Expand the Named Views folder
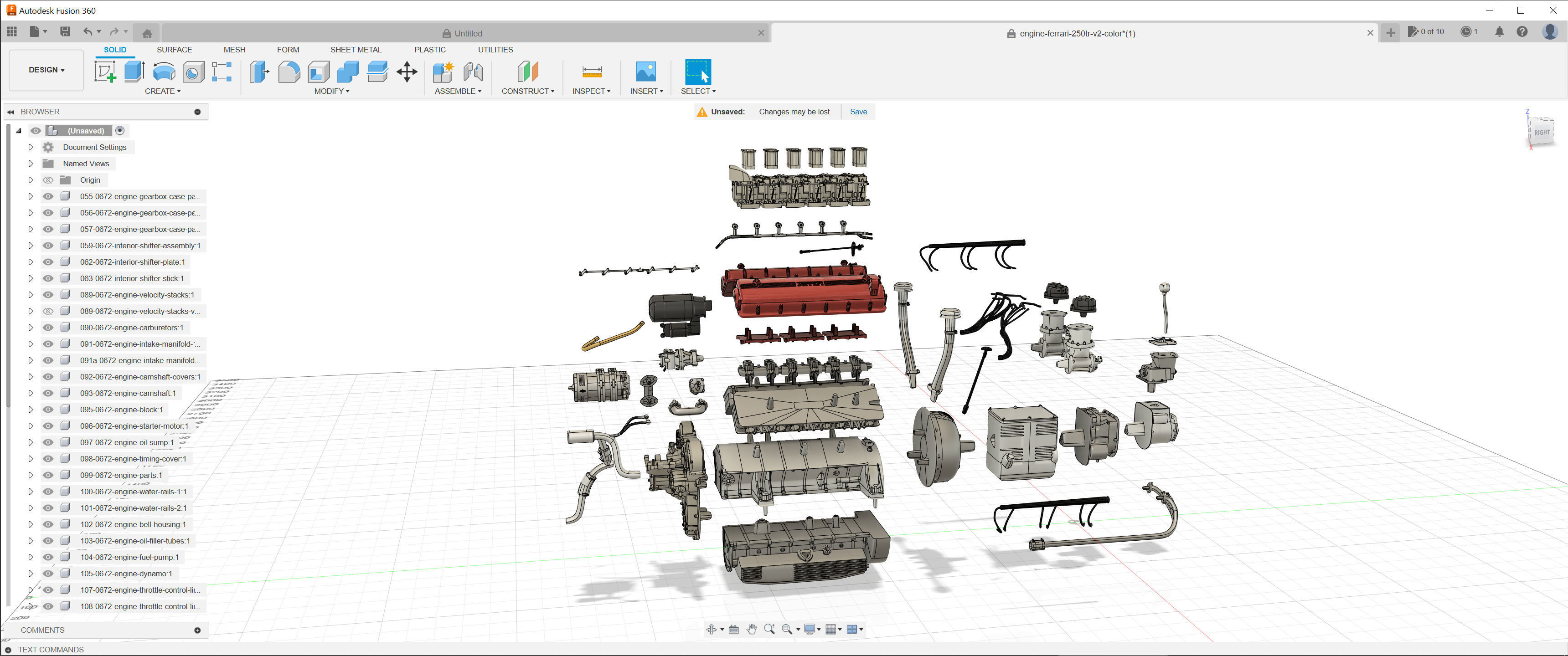The image size is (1568, 656). (31, 164)
